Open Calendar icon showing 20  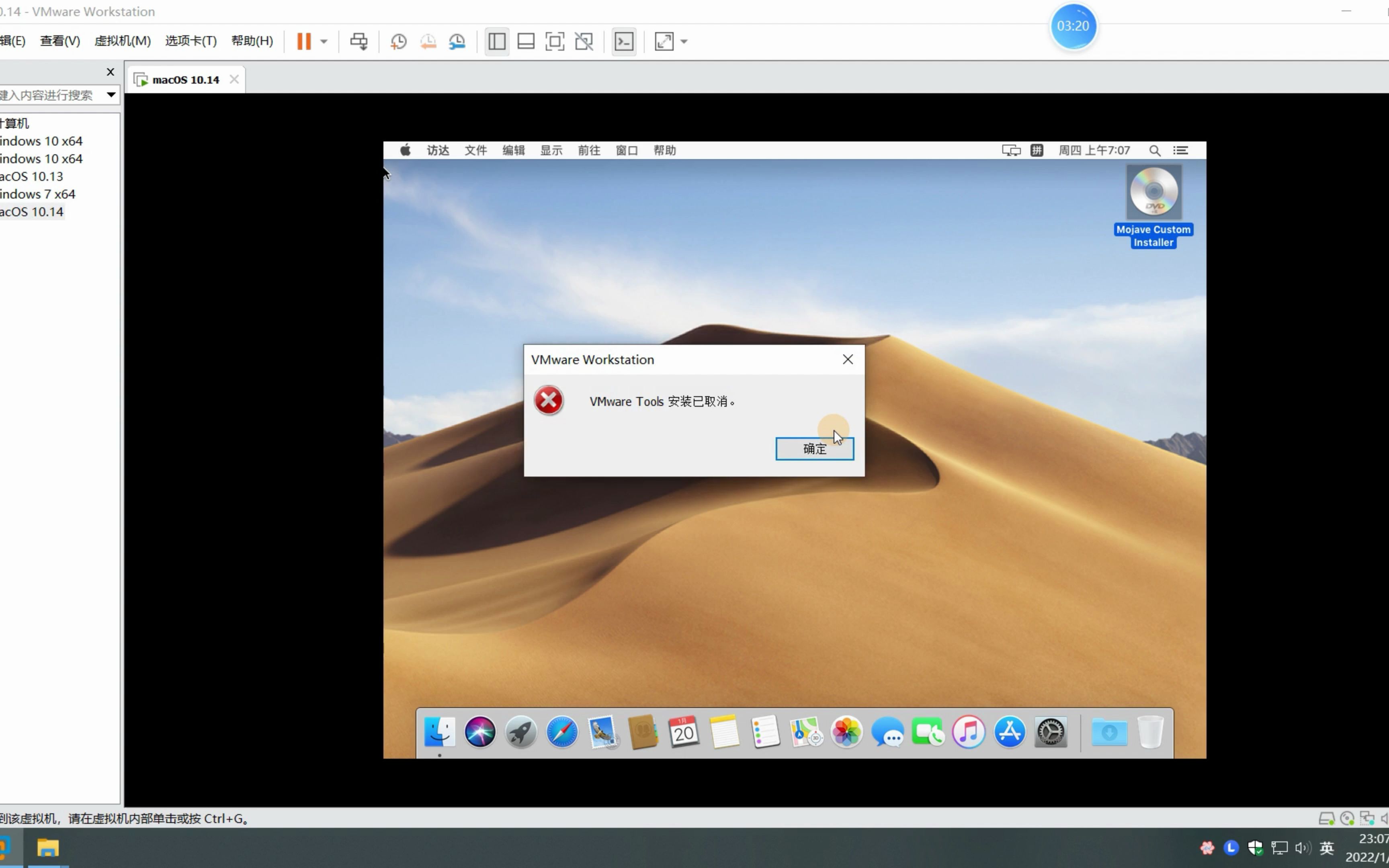[x=684, y=732]
